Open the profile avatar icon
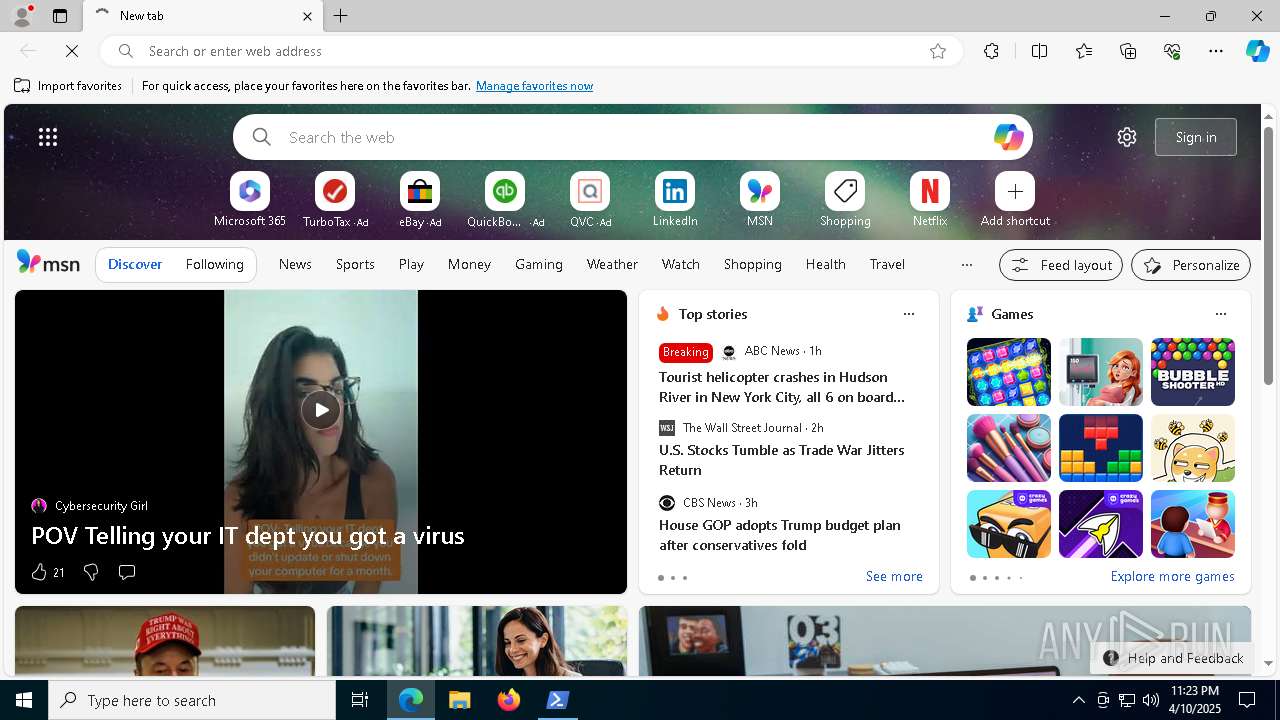This screenshot has height=720, width=1280. (x=21, y=16)
